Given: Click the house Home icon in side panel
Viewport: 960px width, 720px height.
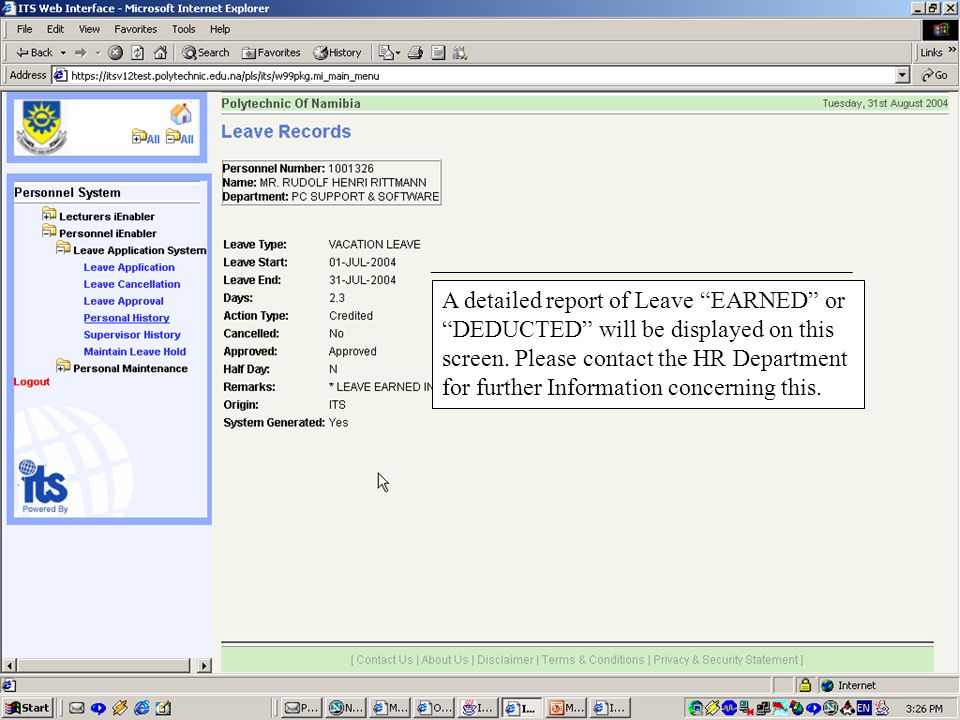Looking at the screenshot, I should click(x=181, y=113).
